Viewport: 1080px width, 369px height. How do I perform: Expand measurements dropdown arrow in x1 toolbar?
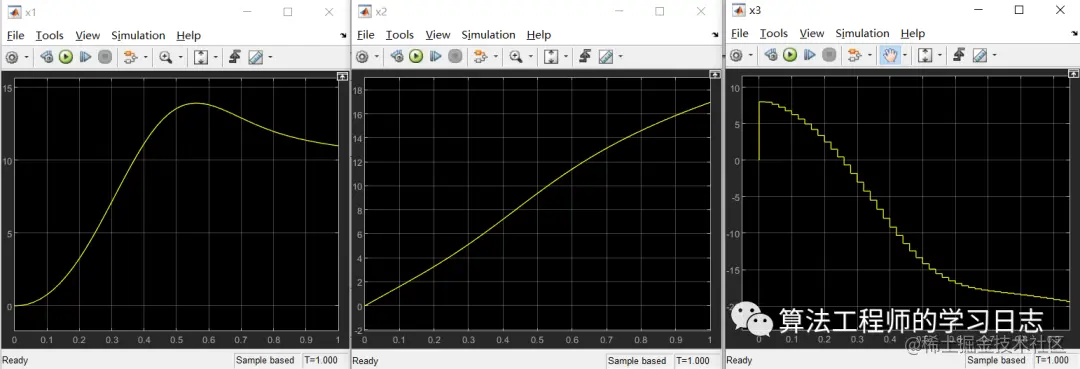coord(270,58)
